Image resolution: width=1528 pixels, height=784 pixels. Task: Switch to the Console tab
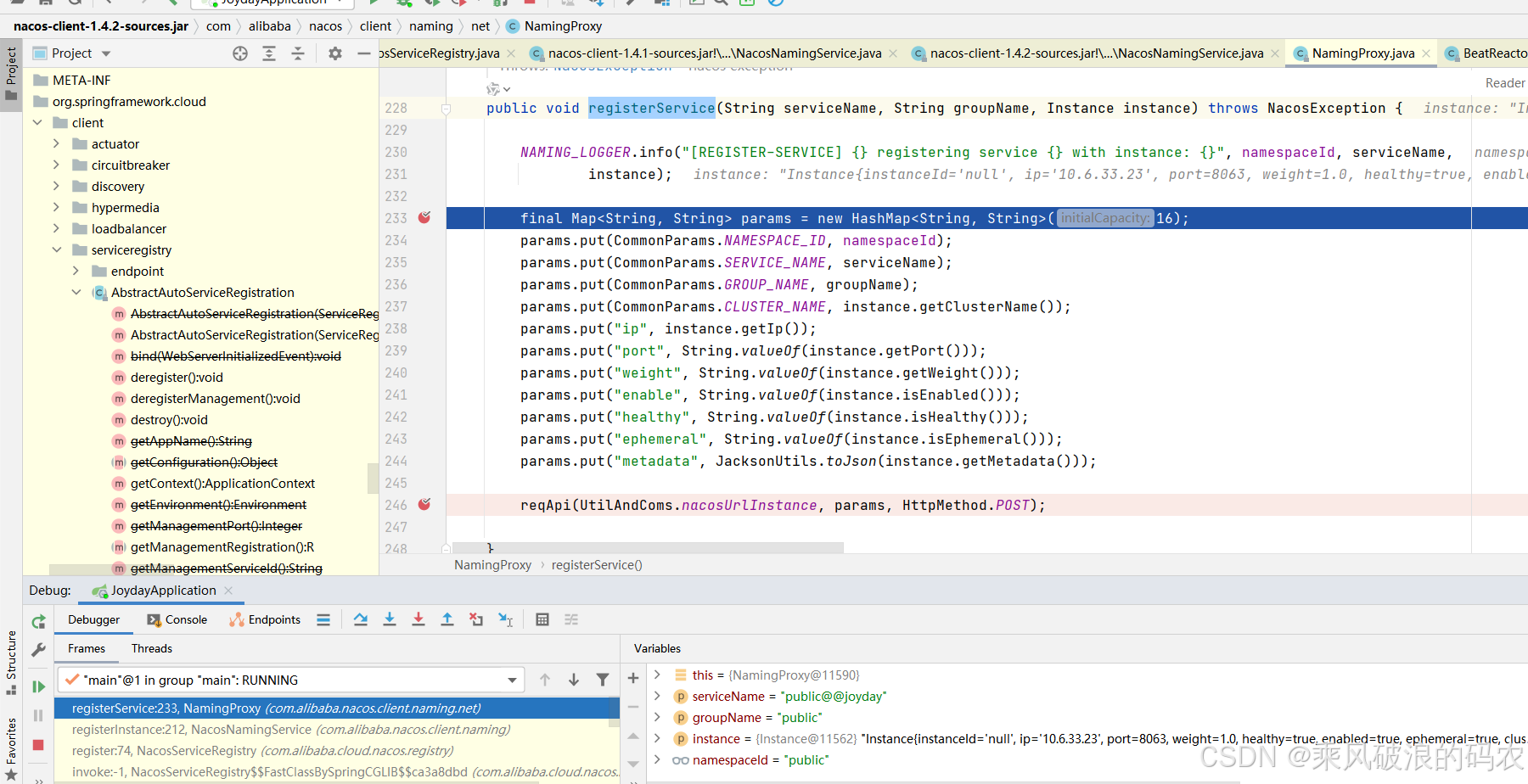click(x=177, y=619)
